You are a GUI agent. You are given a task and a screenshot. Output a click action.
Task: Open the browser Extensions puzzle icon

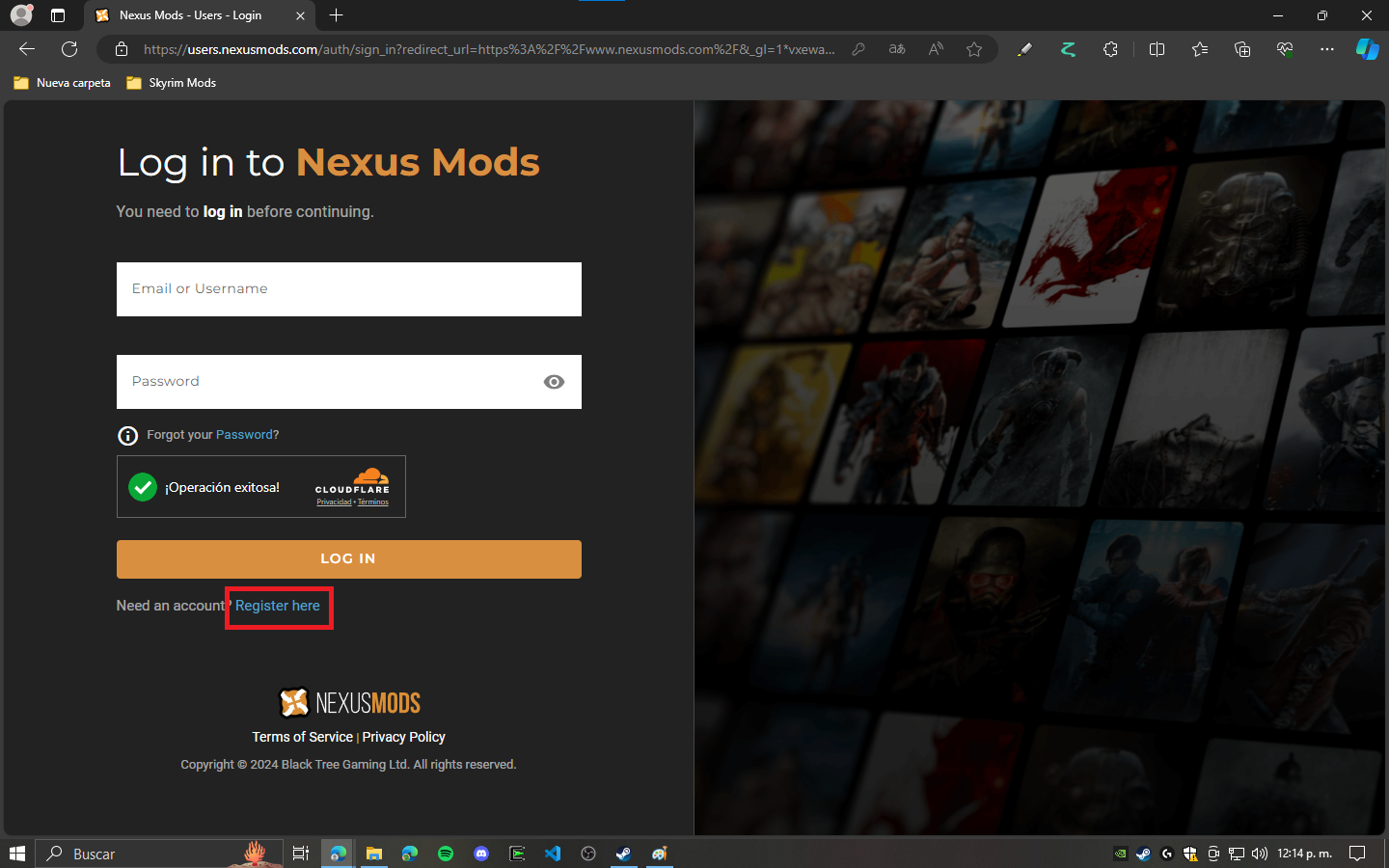click(1110, 49)
